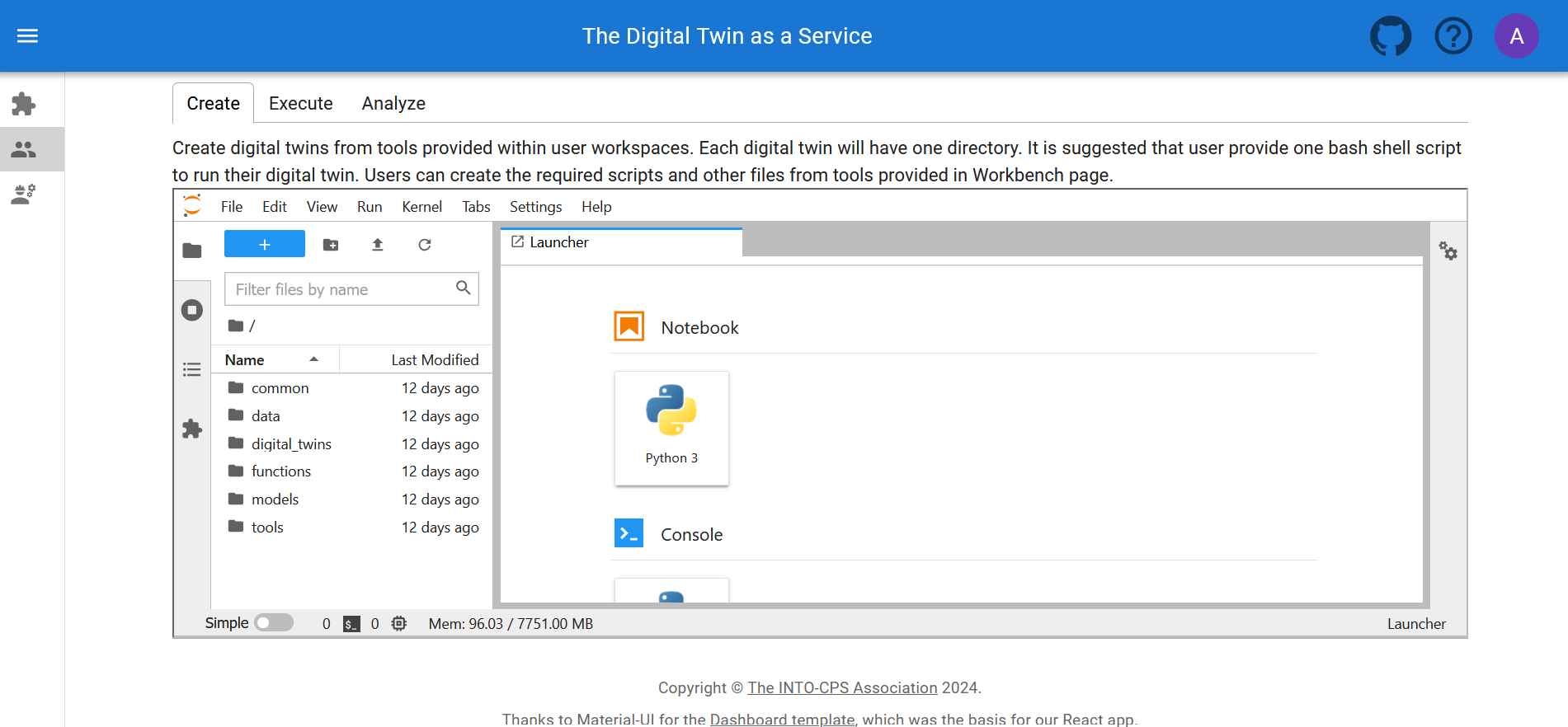
Task: Select the account settings sidebar icon
Action: pyautogui.click(x=24, y=195)
